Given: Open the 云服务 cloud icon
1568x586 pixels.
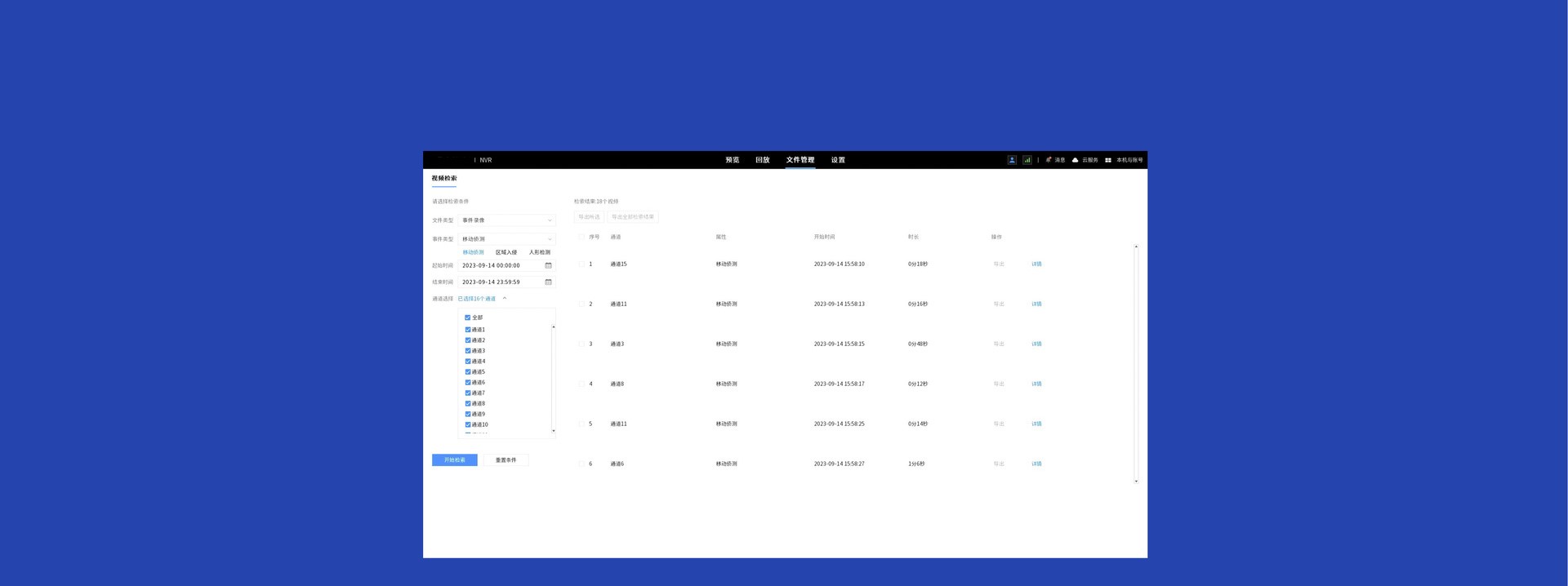Looking at the screenshot, I should [x=1076, y=160].
